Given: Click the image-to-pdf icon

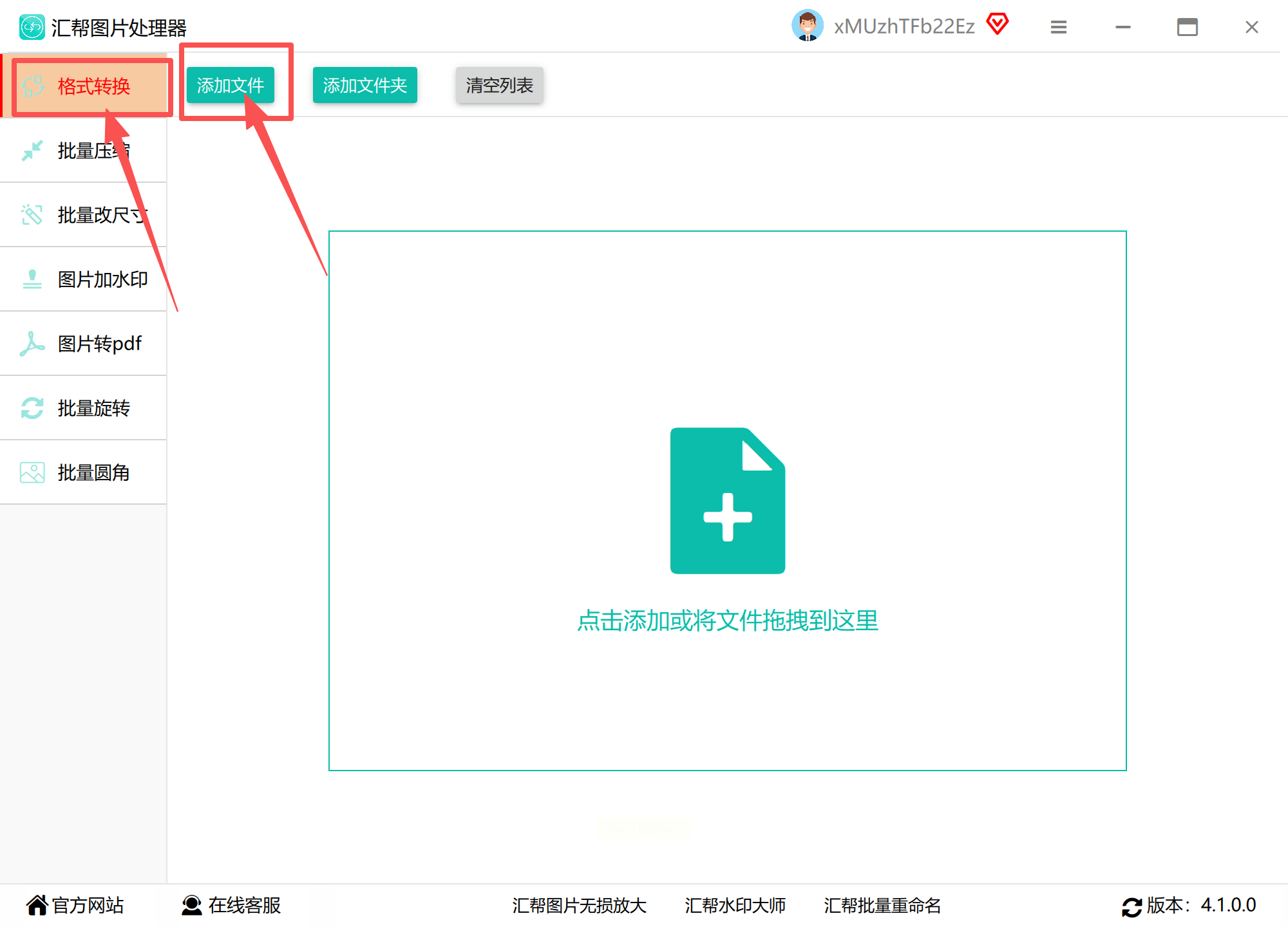Looking at the screenshot, I should tap(32, 344).
